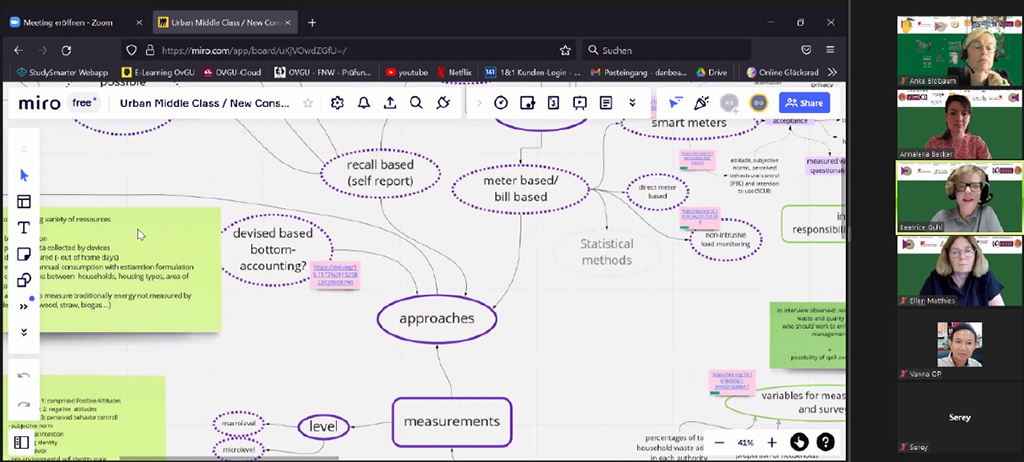Image resolution: width=1024 pixels, height=462 pixels.
Task: Open more tools in Miro toolbar
Action: click(x=24, y=306)
